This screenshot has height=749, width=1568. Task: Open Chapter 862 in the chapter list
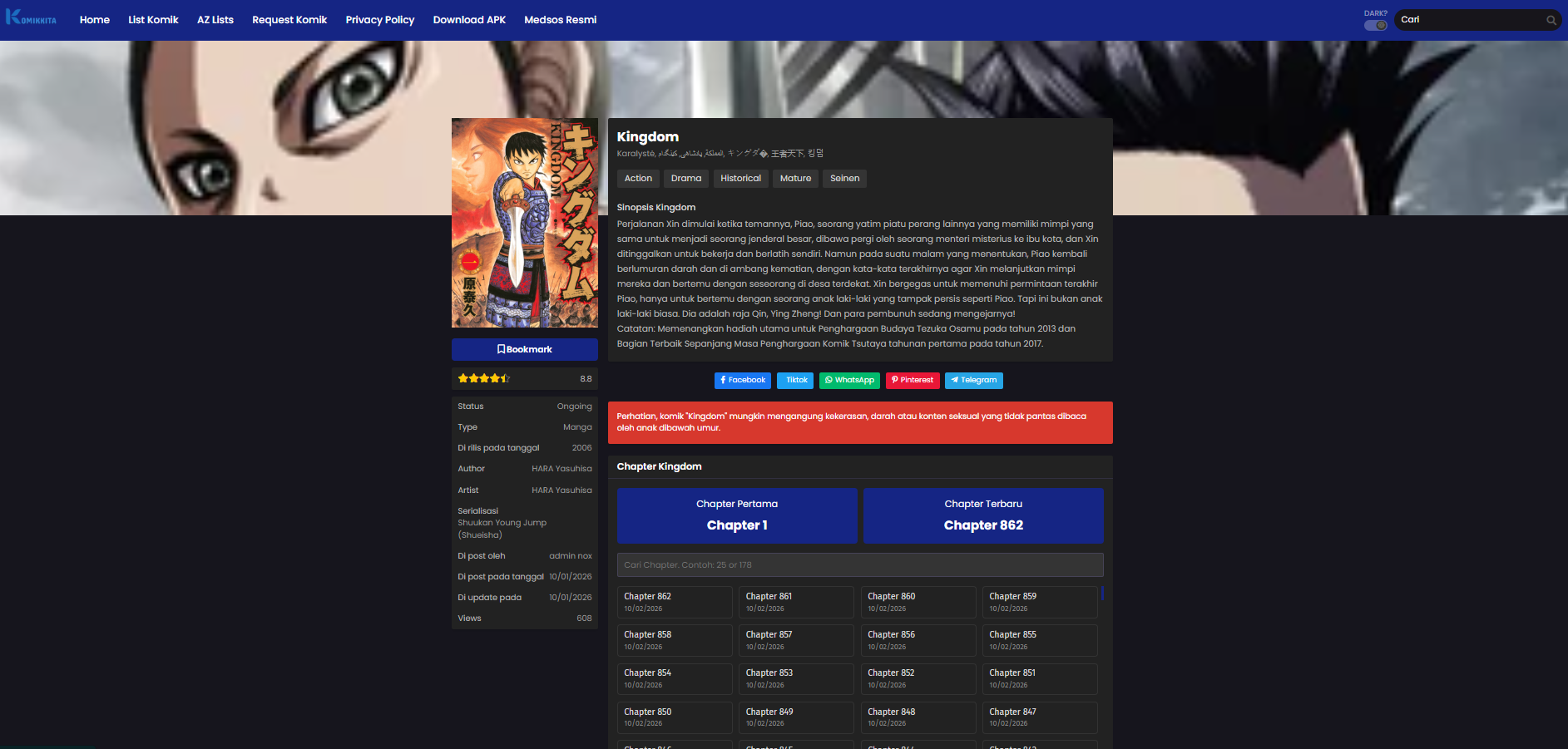675,602
